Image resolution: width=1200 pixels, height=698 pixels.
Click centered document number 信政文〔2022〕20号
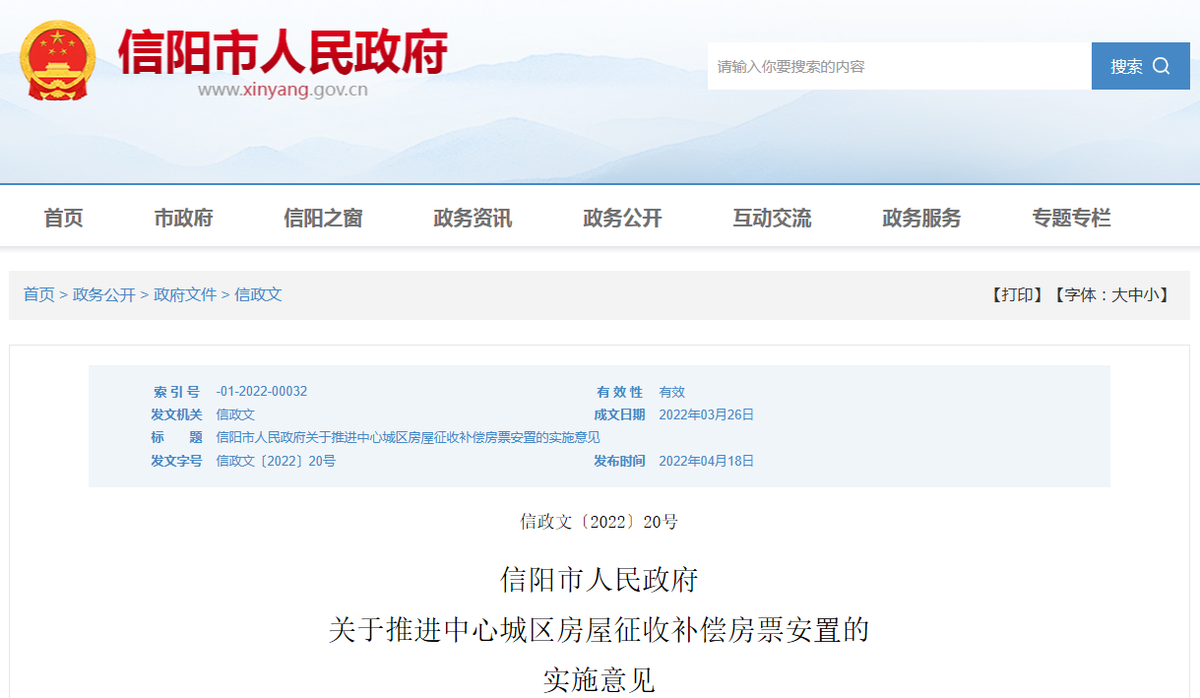click(x=599, y=521)
